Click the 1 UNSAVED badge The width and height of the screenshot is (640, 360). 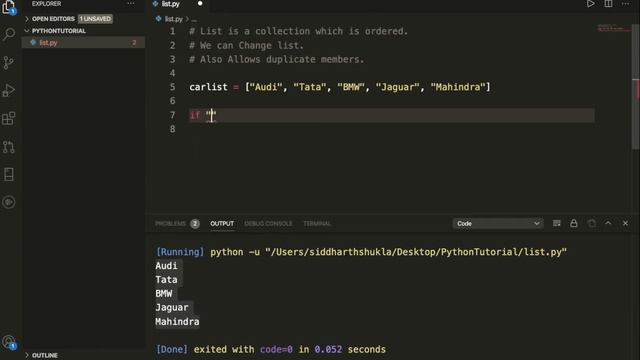(95, 19)
